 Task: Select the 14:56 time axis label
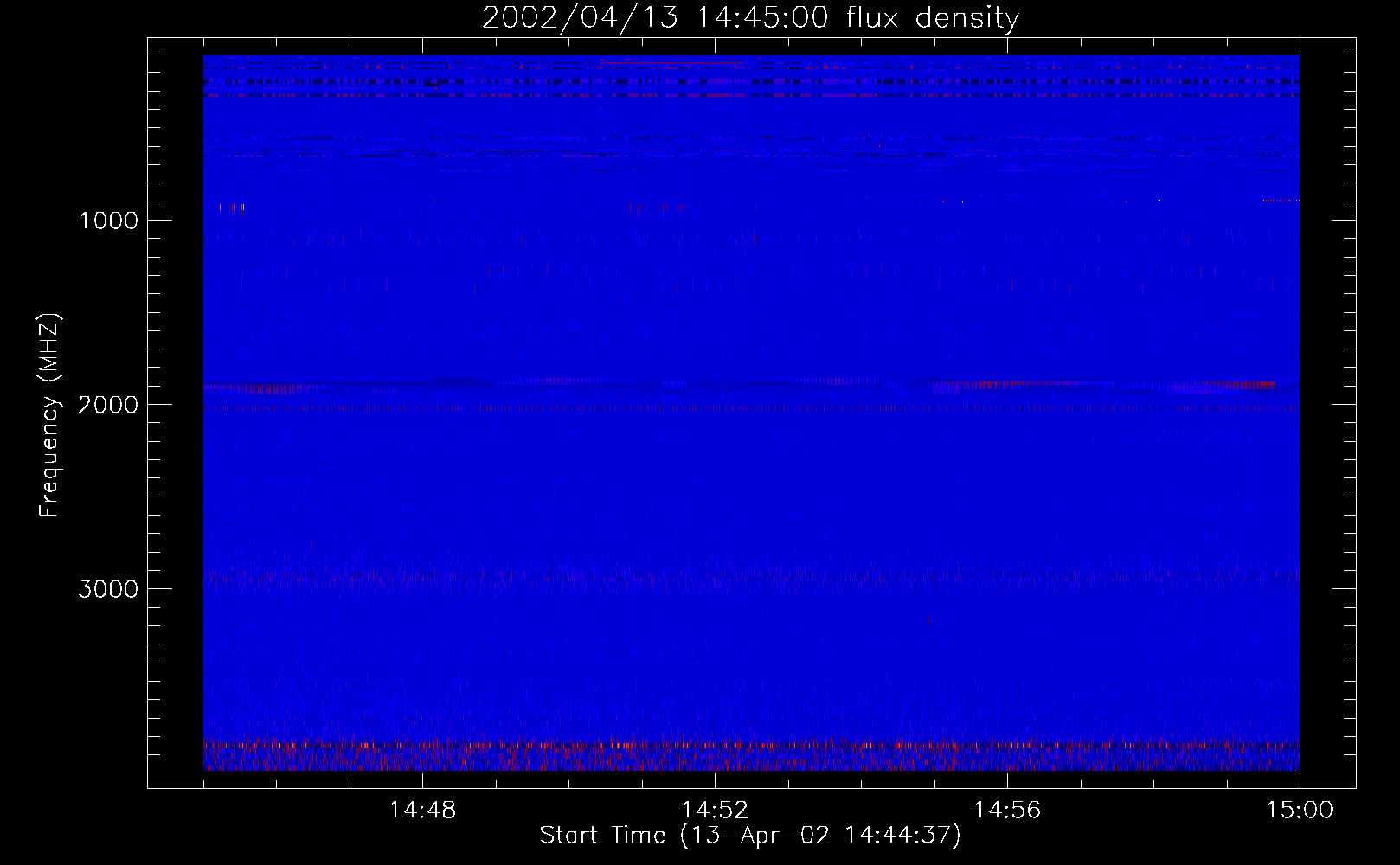1007,810
